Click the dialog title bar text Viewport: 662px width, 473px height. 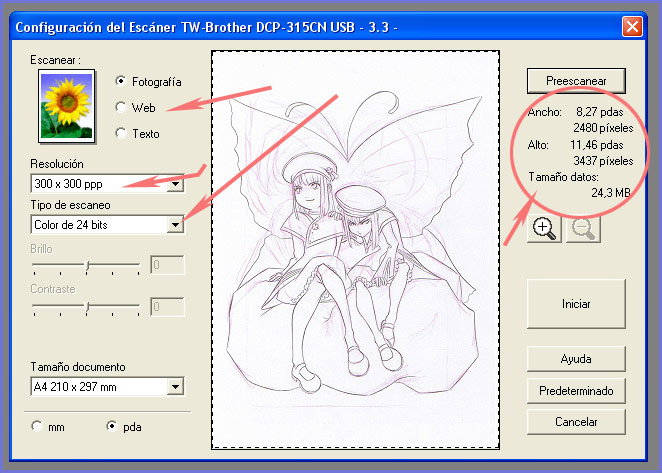click(x=206, y=27)
